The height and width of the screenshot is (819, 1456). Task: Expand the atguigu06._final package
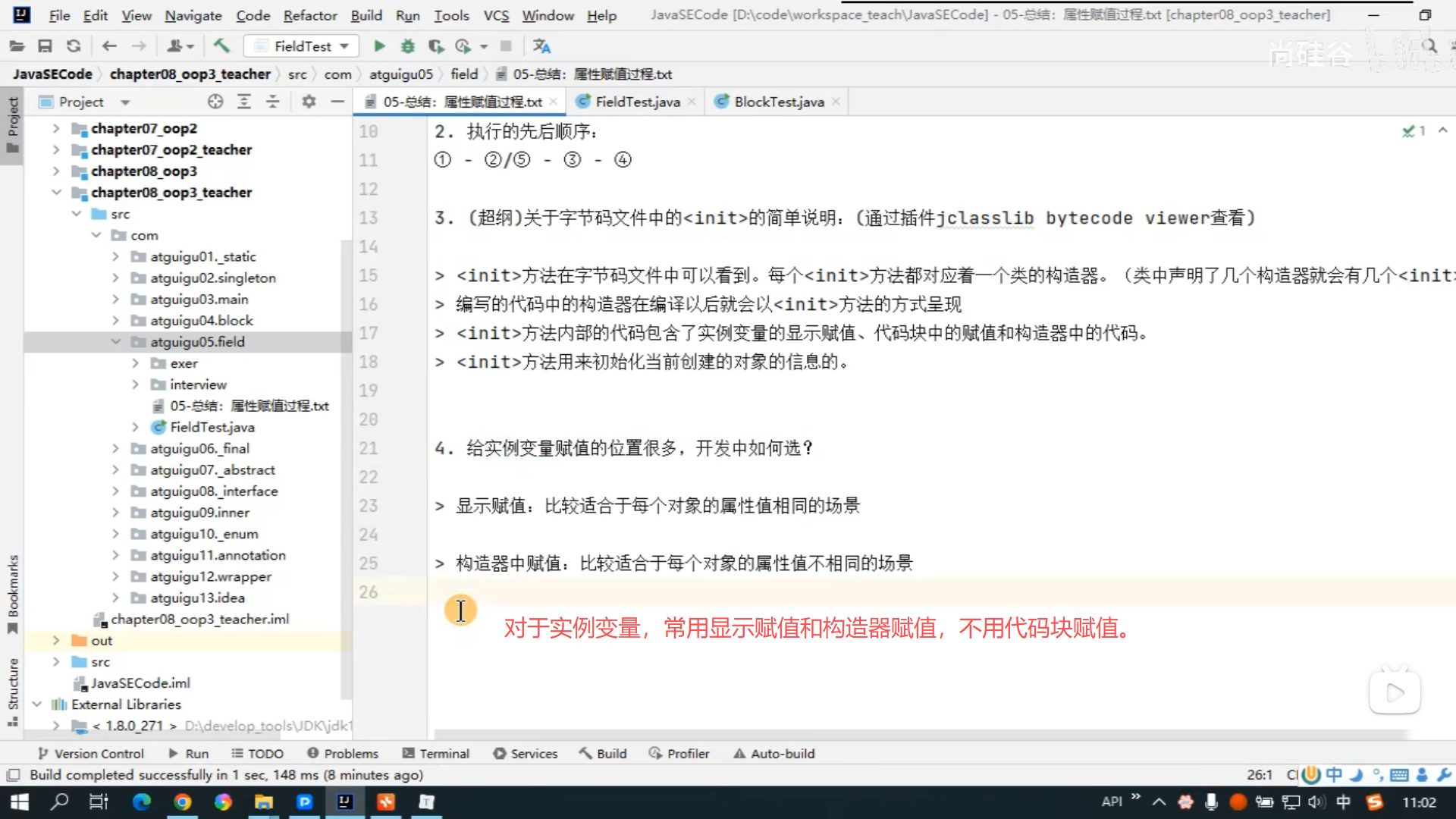pos(116,449)
